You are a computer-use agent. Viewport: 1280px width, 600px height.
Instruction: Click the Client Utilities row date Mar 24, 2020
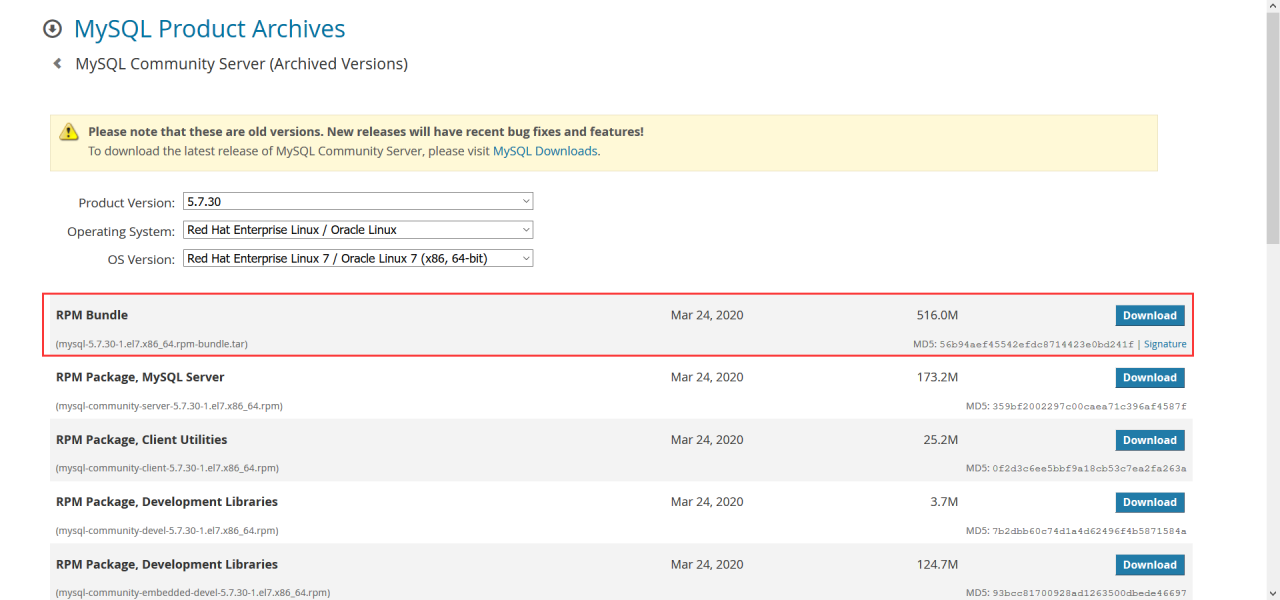[707, 439]
